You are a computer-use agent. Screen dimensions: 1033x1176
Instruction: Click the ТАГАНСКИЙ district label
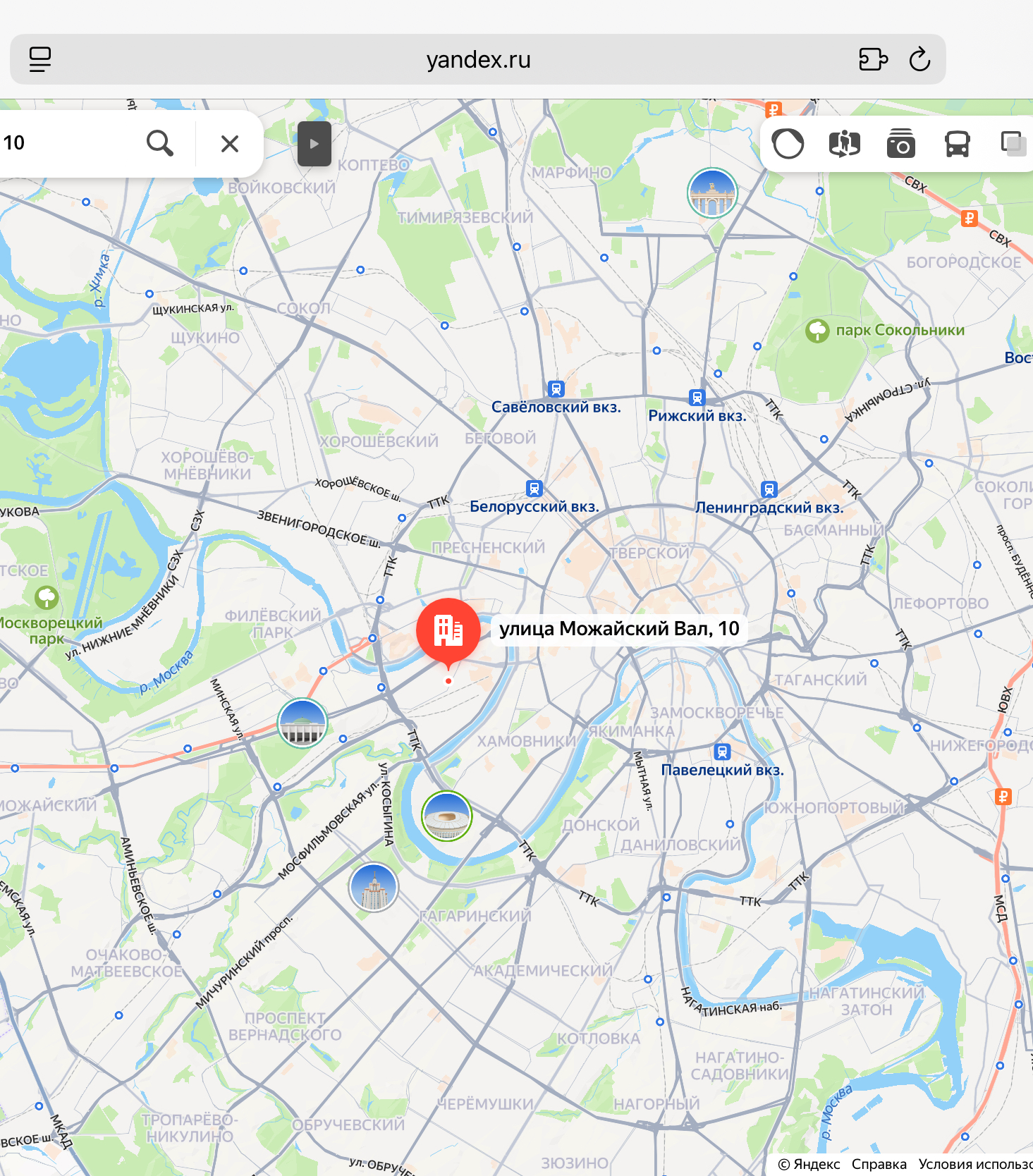point(821,680)
